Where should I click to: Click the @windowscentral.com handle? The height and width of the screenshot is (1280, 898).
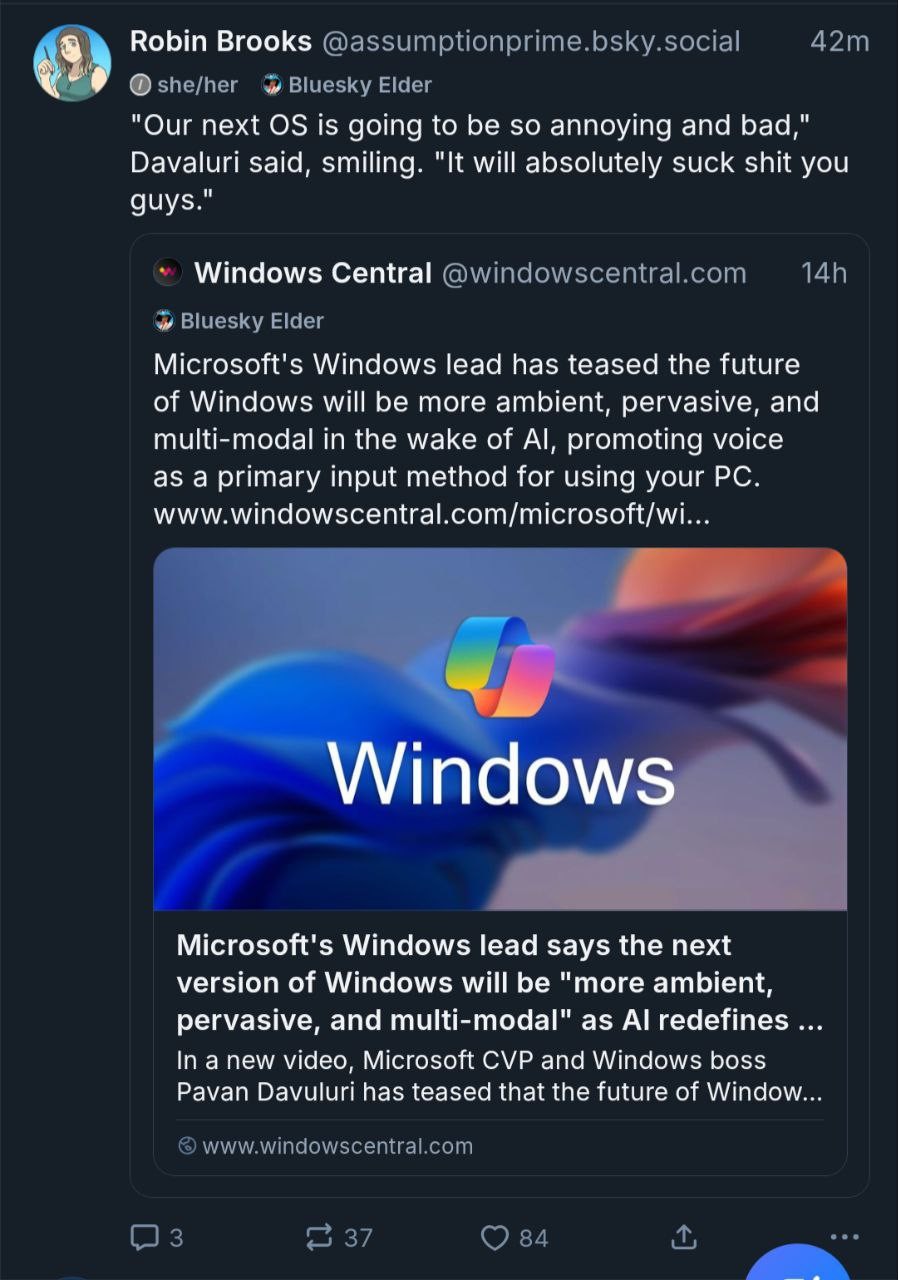pos(594,272)
